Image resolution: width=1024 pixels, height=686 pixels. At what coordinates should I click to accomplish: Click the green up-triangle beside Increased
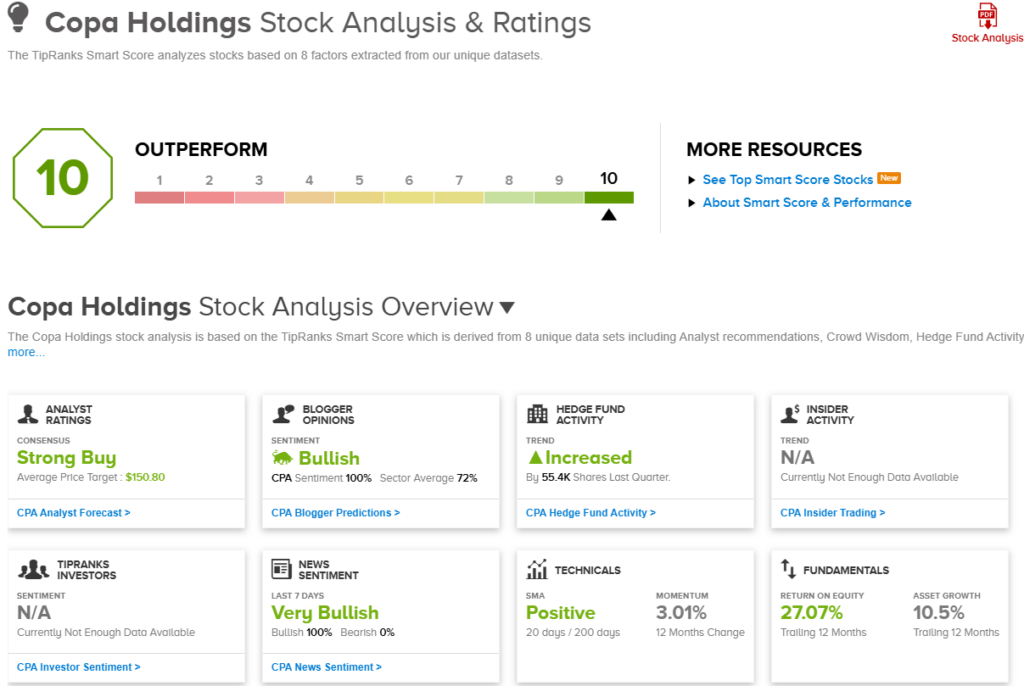pyautogui.click(x=535, y=457)
